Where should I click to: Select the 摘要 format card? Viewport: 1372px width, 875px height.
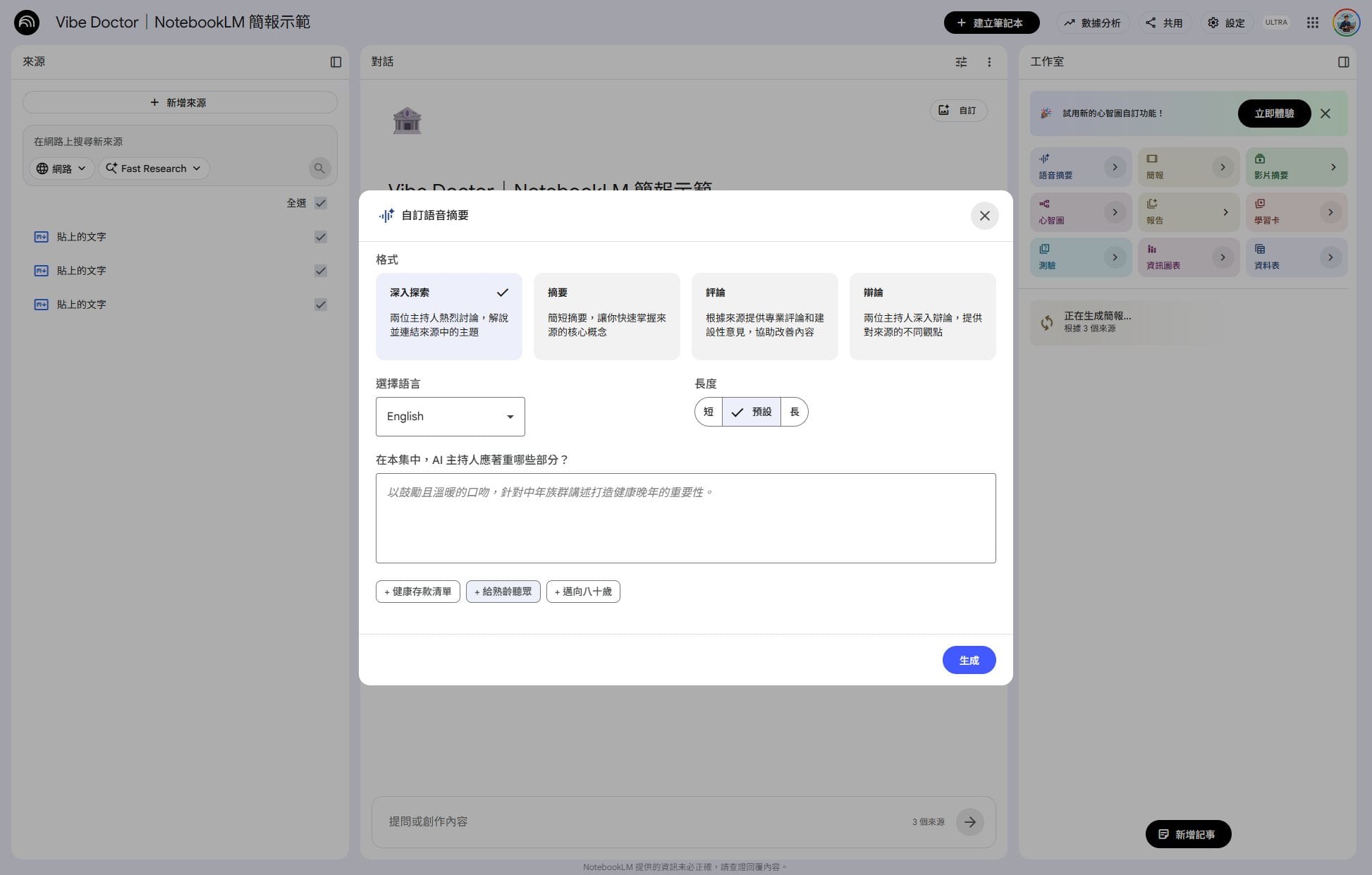(607, 317)
